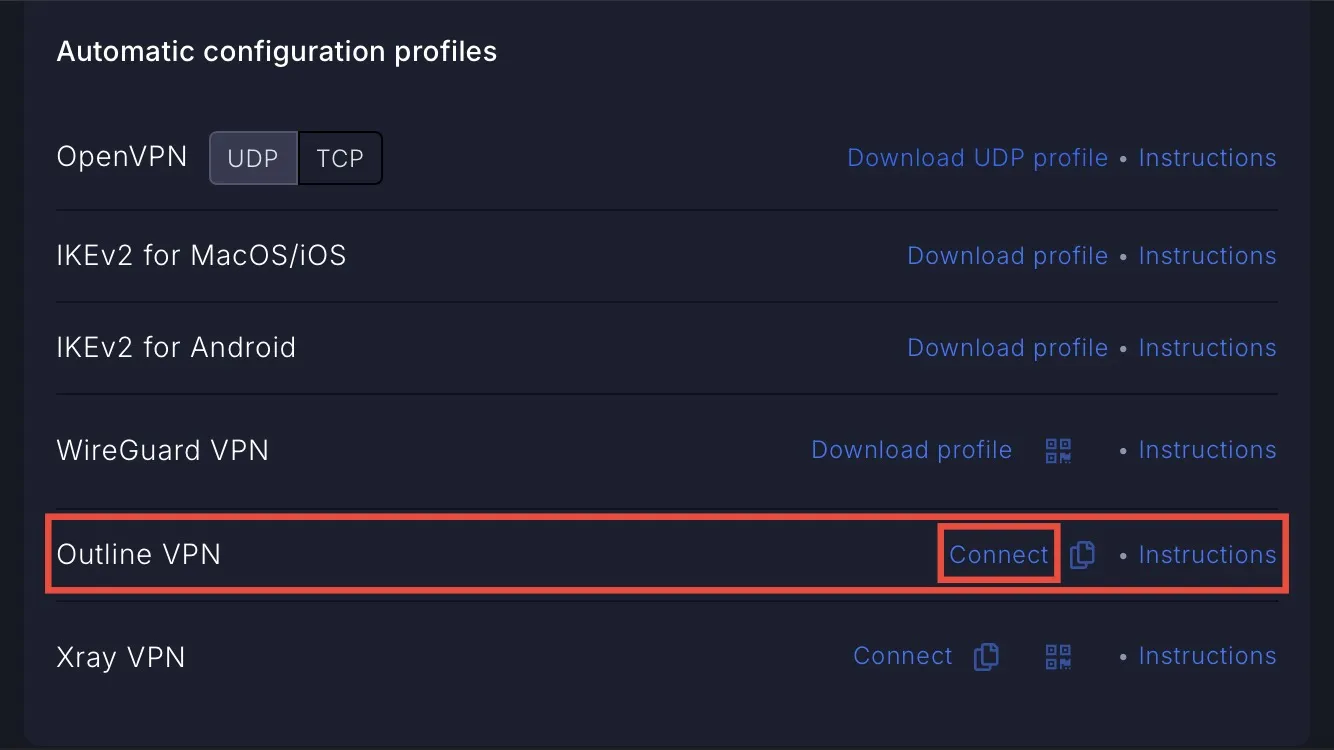Download profile for IKEv2 Android
This screenshot has width=1334, height=750.
click(1007, 348)
